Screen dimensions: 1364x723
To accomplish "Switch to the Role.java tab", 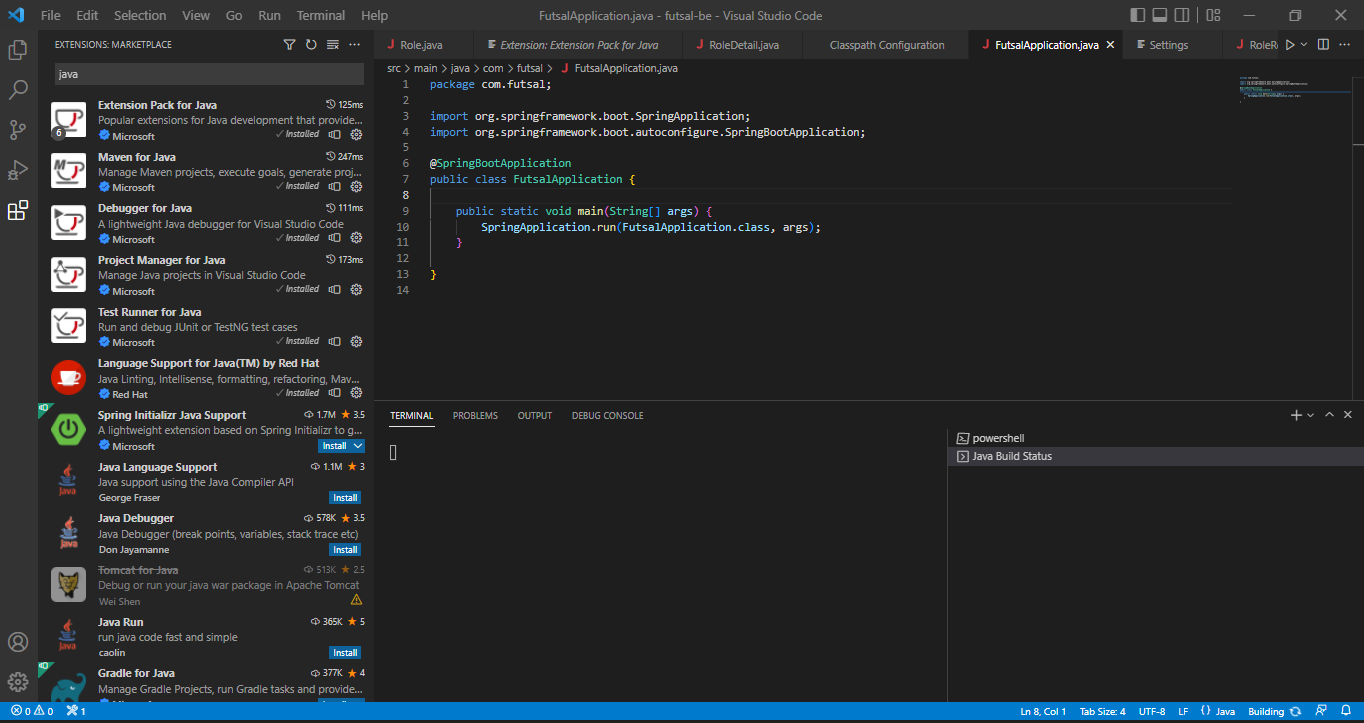I will click(x=420, y=45).
